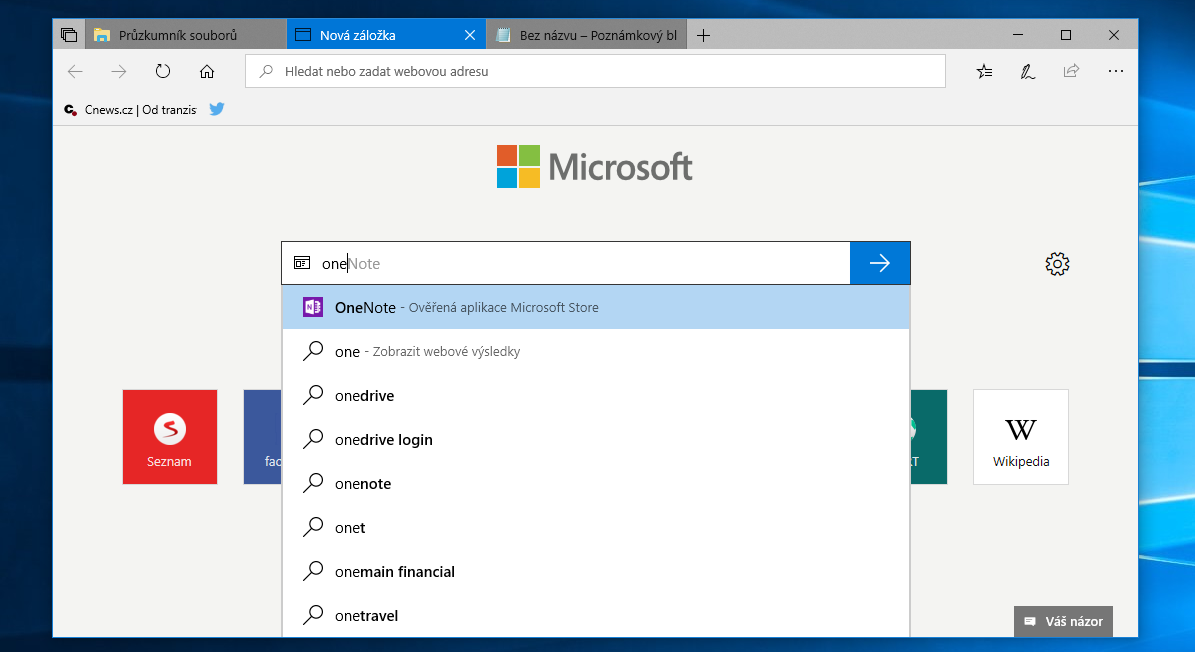Click the blue search arrow button

[879, 263]
